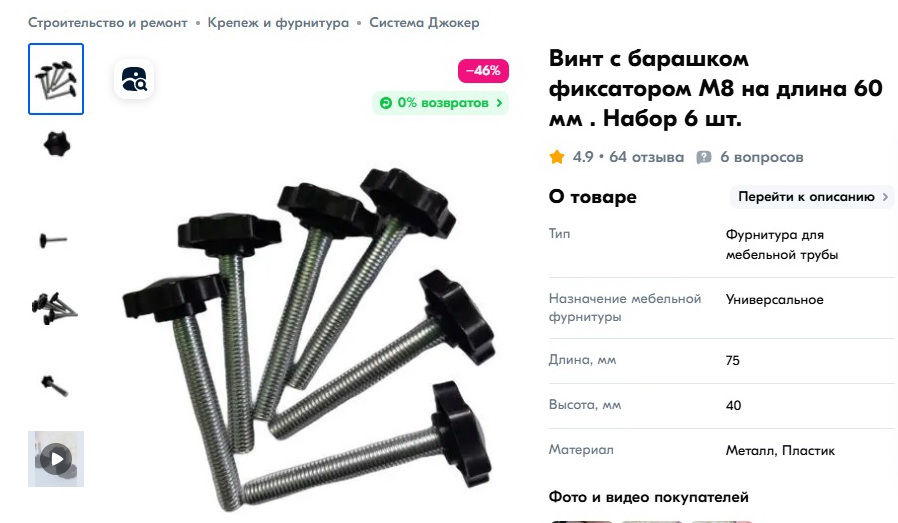
Task: Click the green returns circle icon
Action: click(386, 103)
